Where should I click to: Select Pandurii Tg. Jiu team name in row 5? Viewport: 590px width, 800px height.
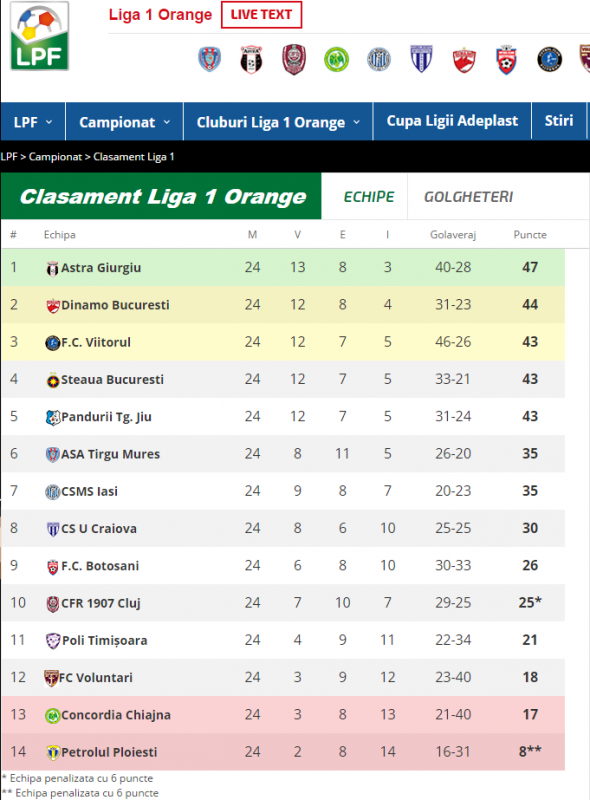(109, 417)
